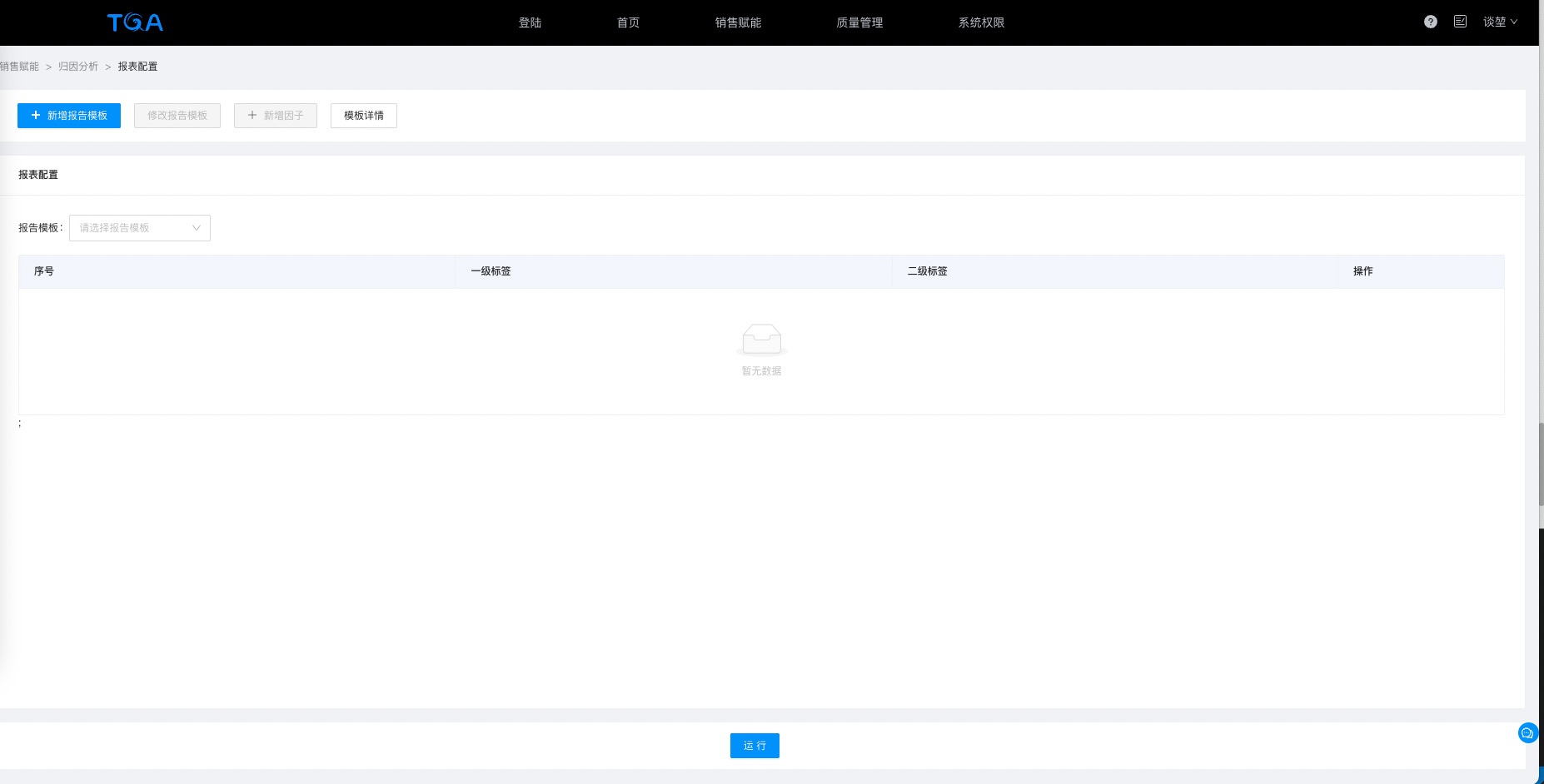Click the TGA logo
This screenshot has width=1544, height=784.
(x=135, y=22)
